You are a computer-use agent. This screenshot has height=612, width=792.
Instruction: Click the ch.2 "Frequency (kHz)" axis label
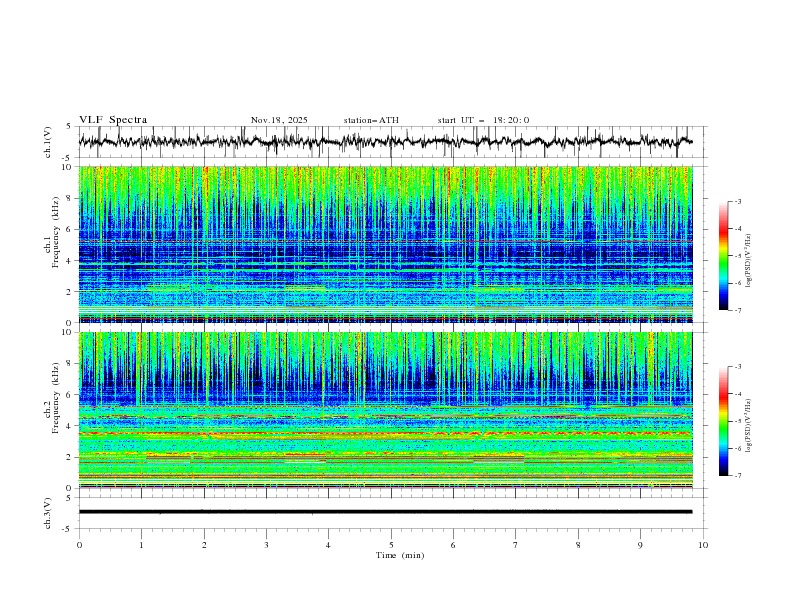[56, 398]
